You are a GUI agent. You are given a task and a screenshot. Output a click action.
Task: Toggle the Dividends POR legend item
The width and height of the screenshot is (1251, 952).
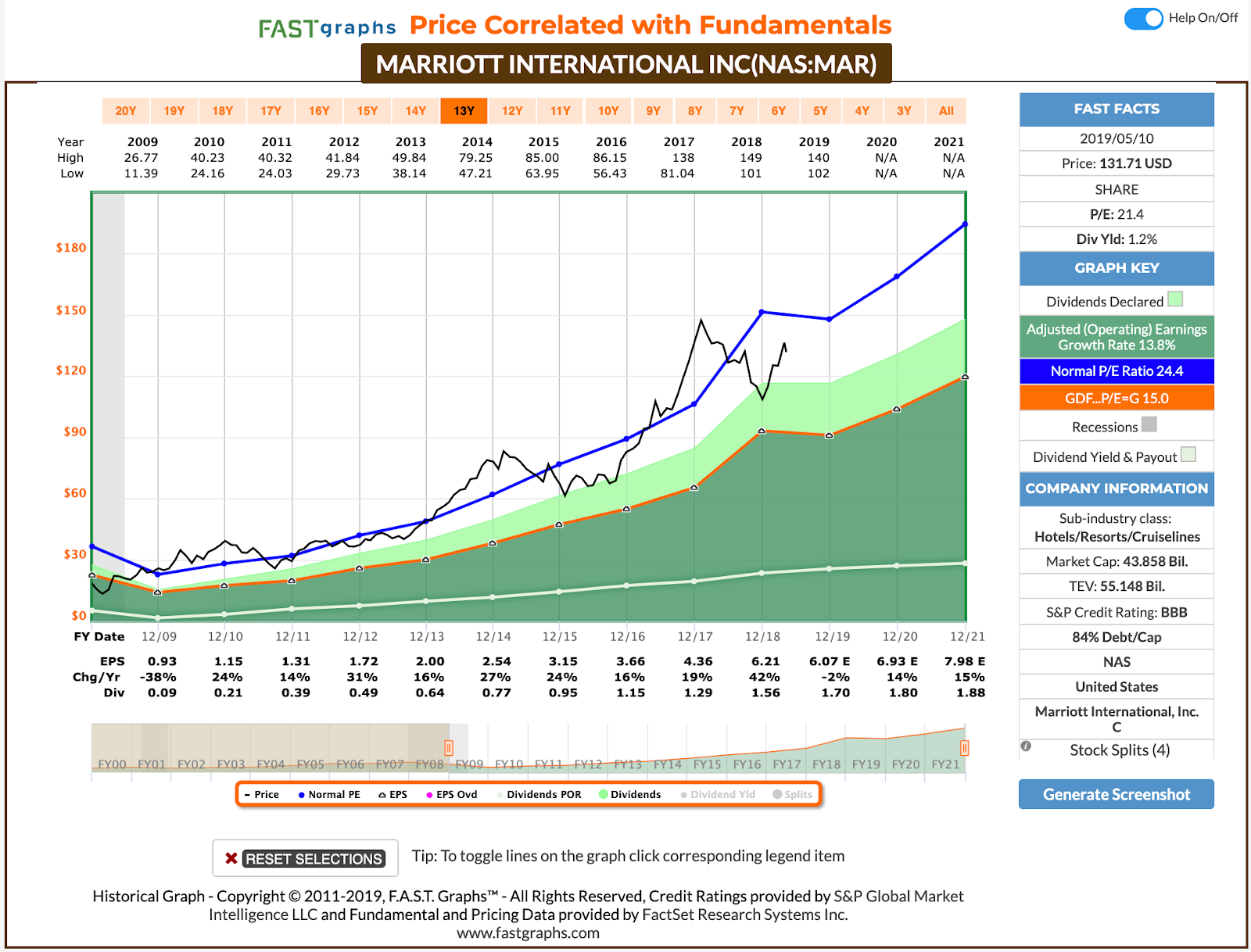point(539,794)
